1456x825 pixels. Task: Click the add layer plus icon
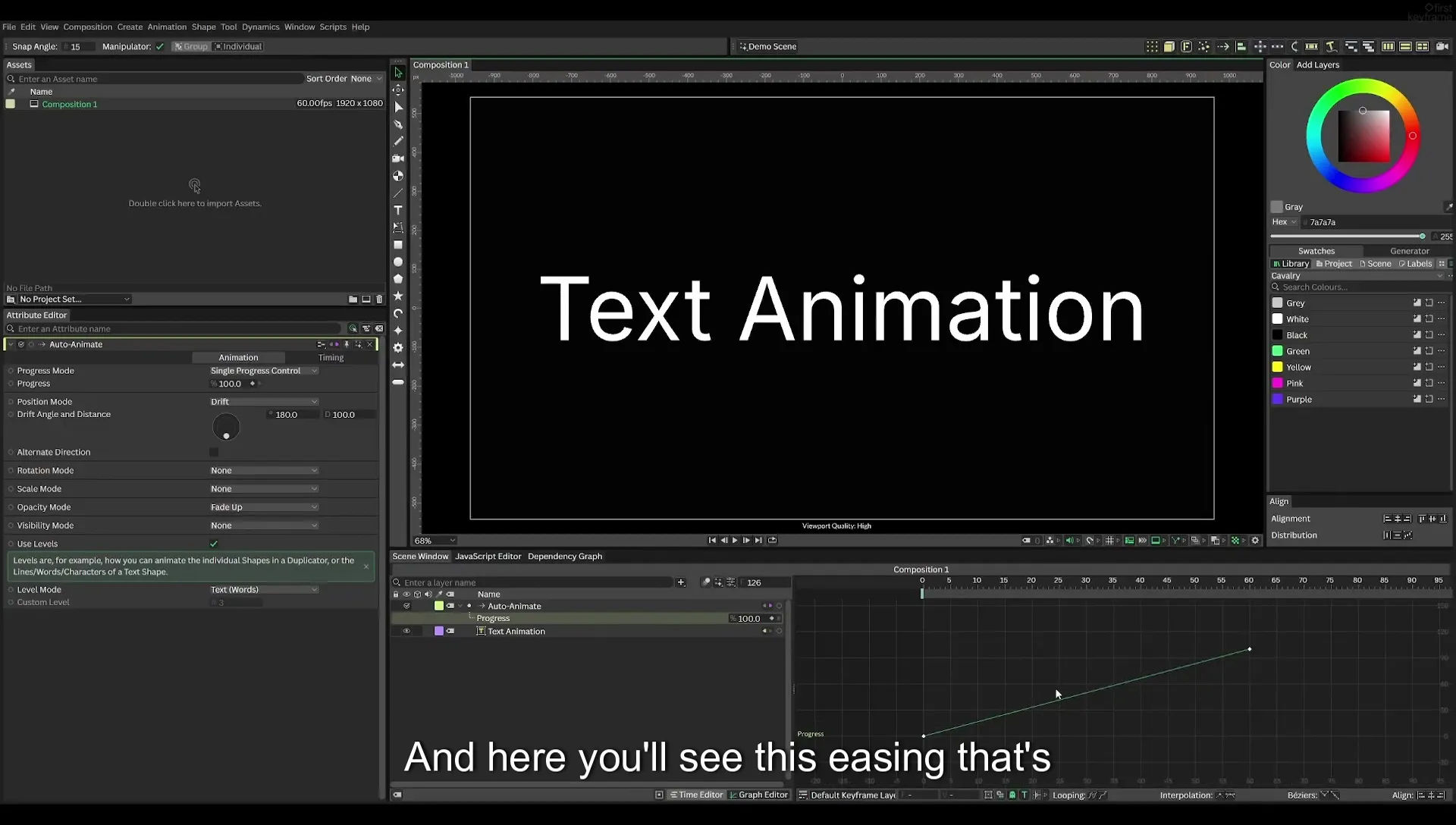coord(681,582)
